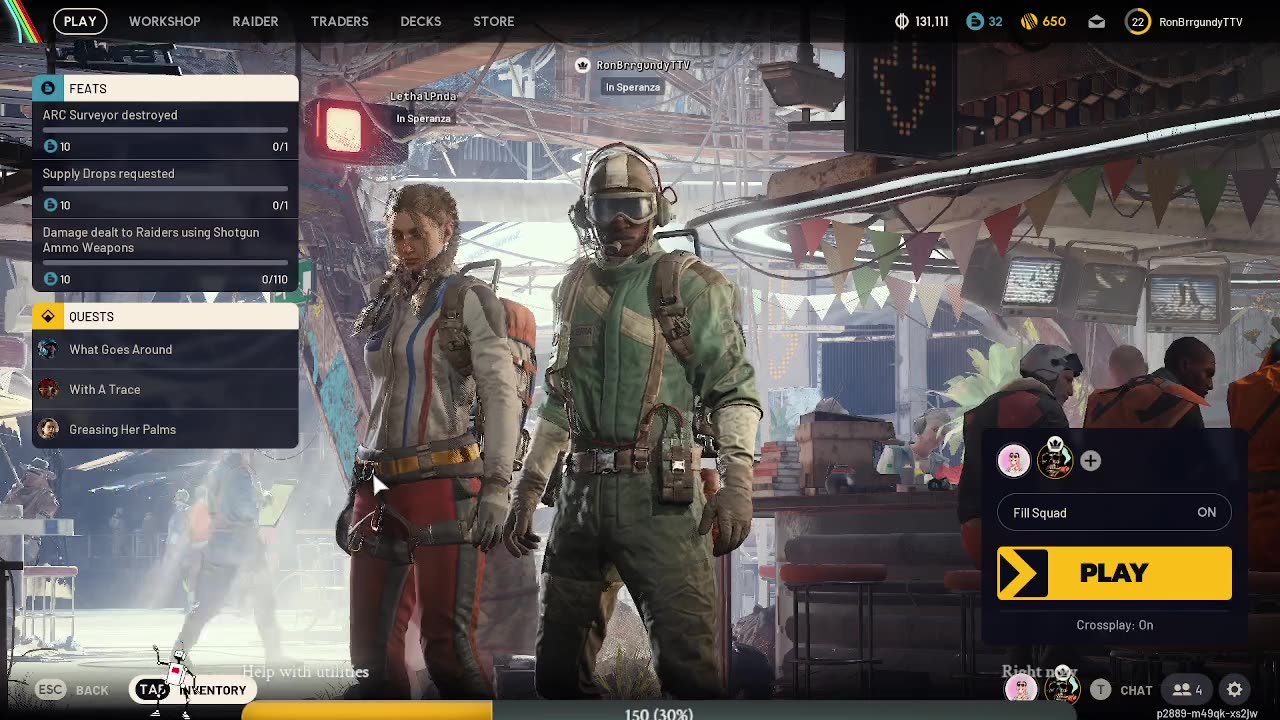Toggle the Crossplay: On setting
Screen dimensions: 1280x720
[1114, 625]
